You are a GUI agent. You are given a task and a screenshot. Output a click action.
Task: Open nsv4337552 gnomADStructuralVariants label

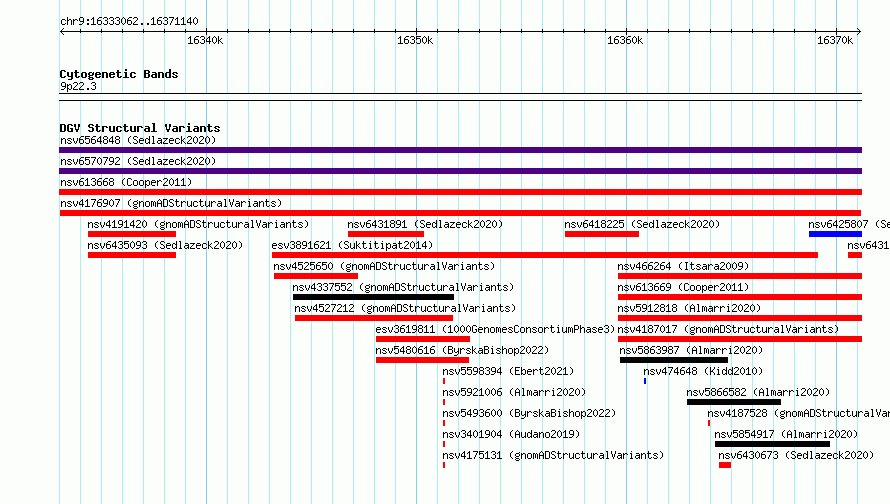pyautogui.click(x=403, y=287)
